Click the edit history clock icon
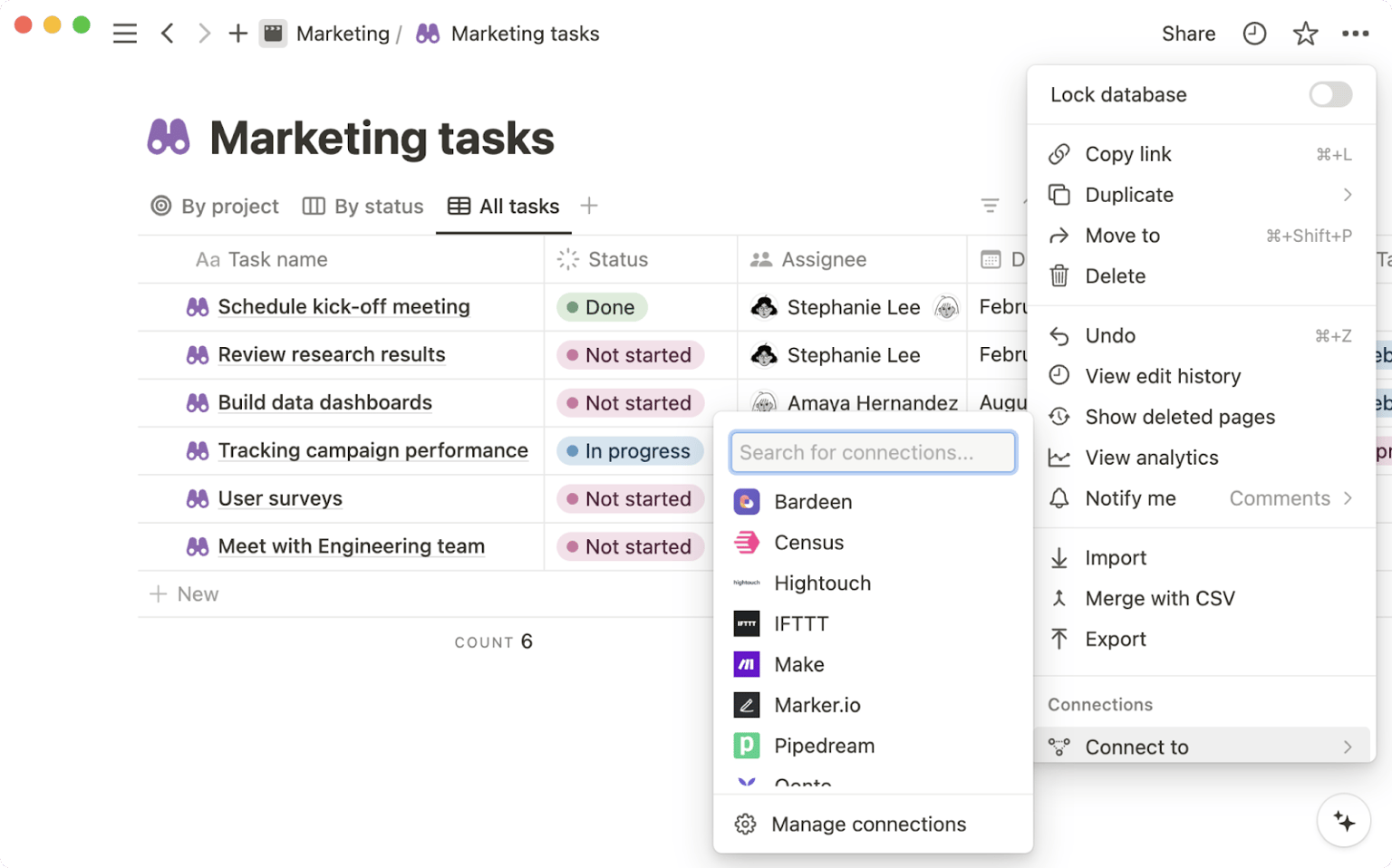Viewport: 1392px width, 868px height. (x=1254, y=33)
